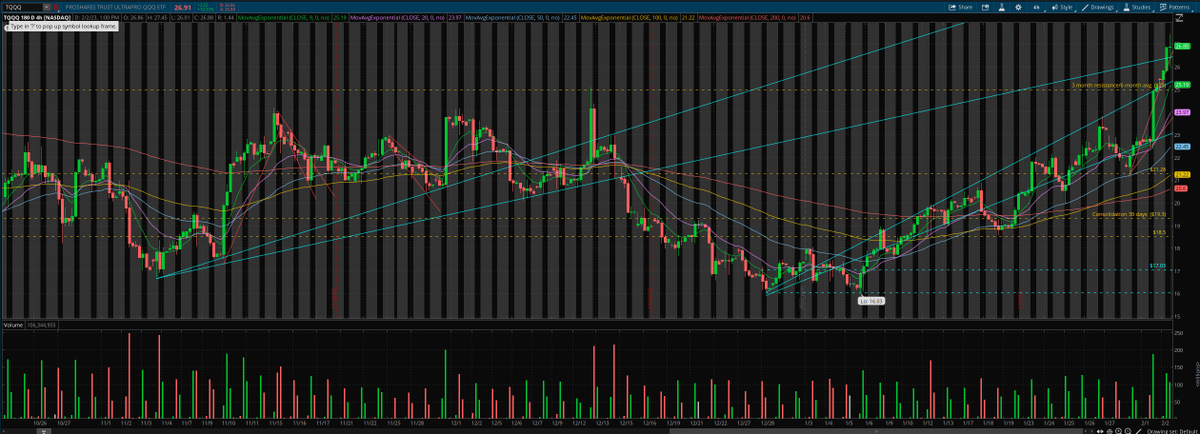The width and height of the screenshot is (1200, 434).
Task: Click the TQQQ 180 D 4h (NASDAQ) chart title
Action: coord(37,17)
